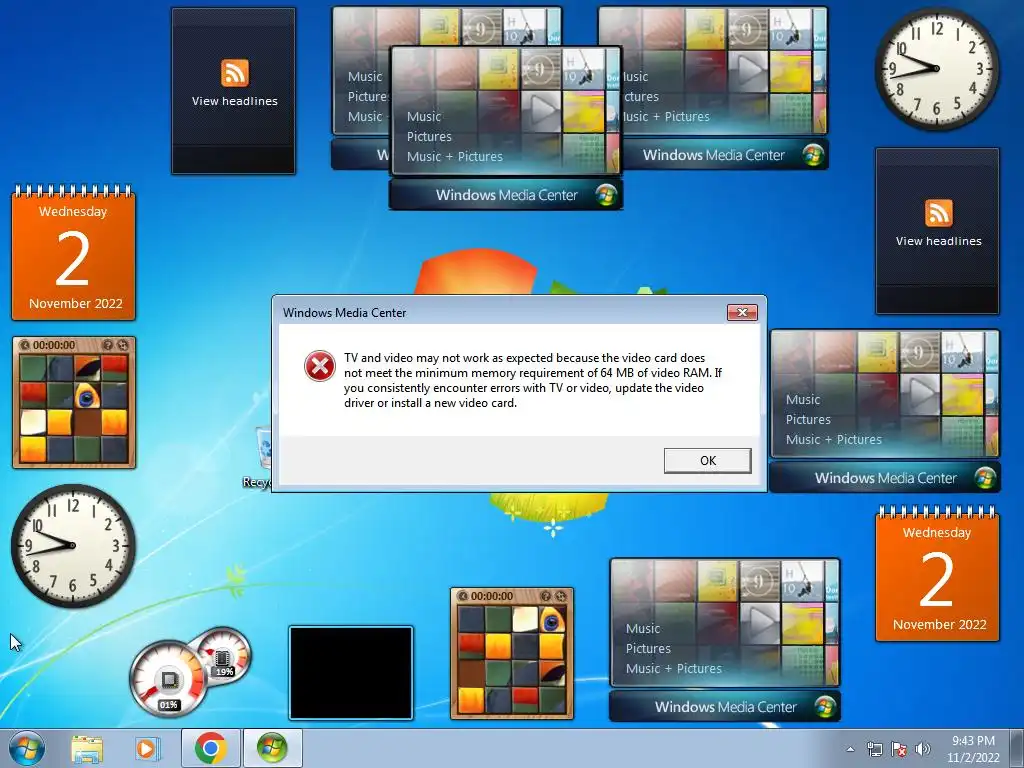Click OK in the Windows Media Center error dialog
The image size is (1024, 768).
pos(707,460)
